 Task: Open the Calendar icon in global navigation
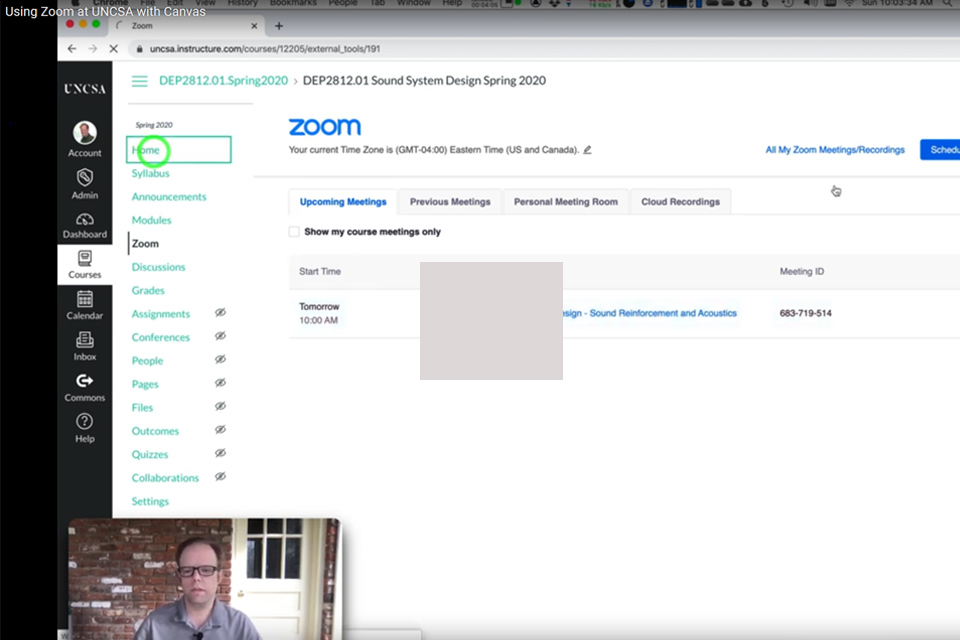point(85,299)
